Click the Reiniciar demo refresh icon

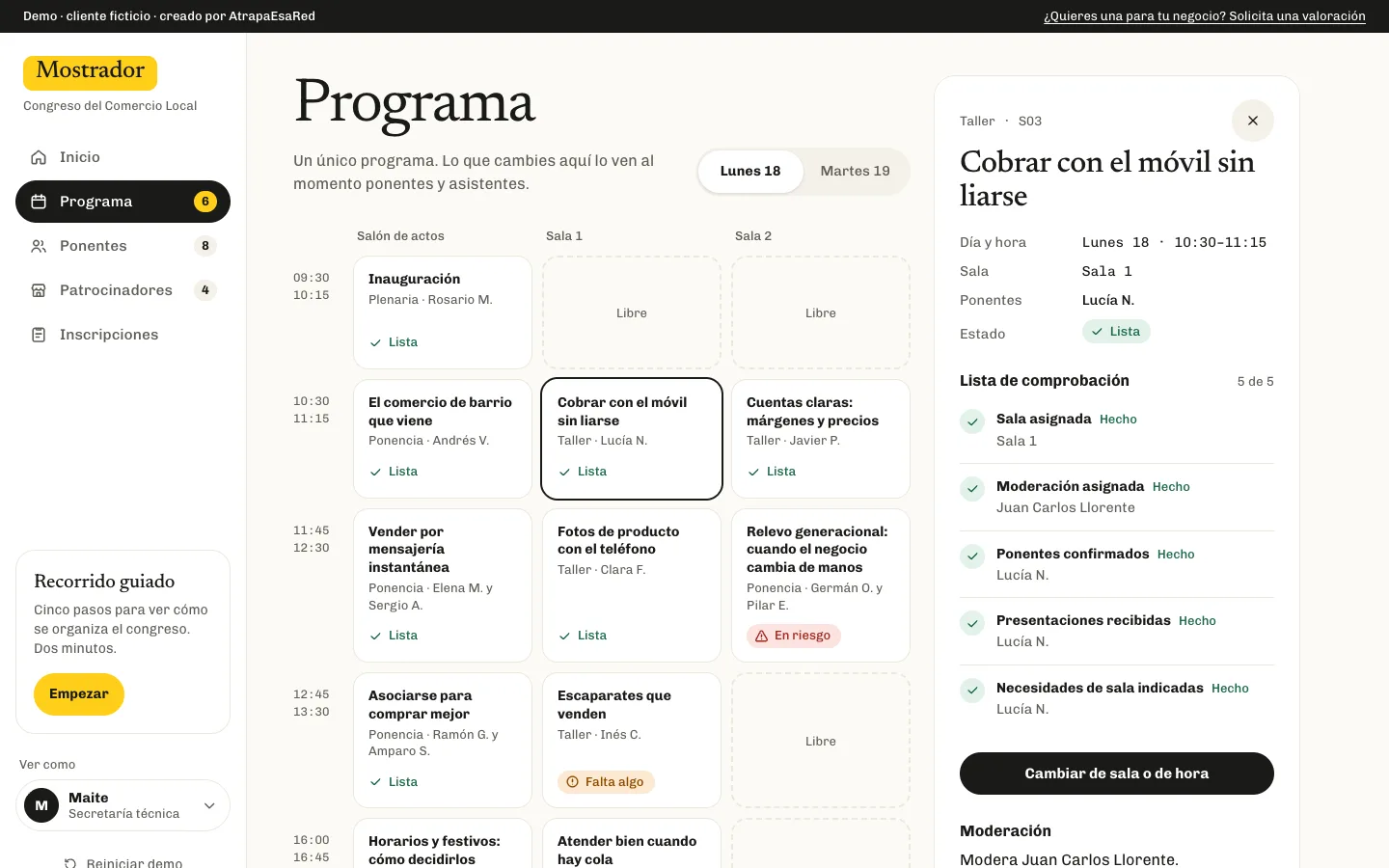(70, 863)
